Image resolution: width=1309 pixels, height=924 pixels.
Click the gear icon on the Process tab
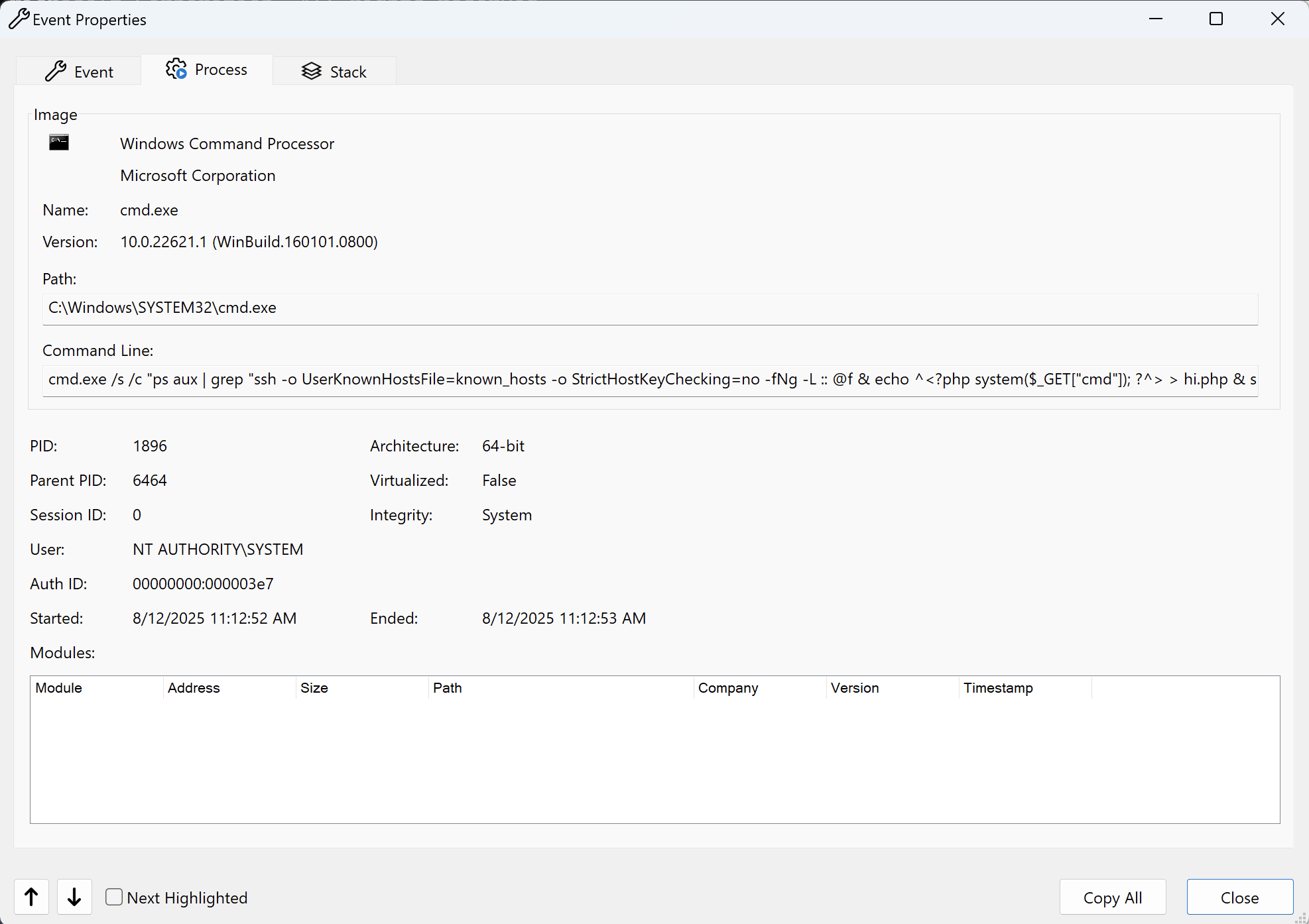click(175, 69)
